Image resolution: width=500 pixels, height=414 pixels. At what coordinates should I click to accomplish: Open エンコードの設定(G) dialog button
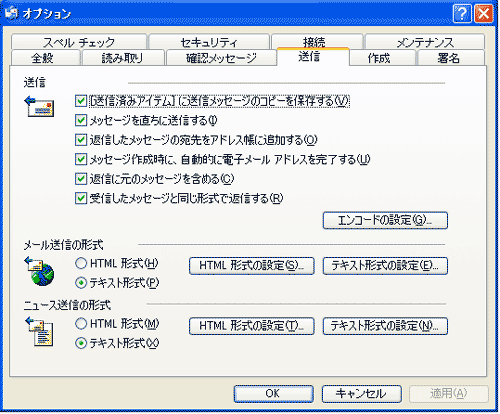tap(385, 220)
